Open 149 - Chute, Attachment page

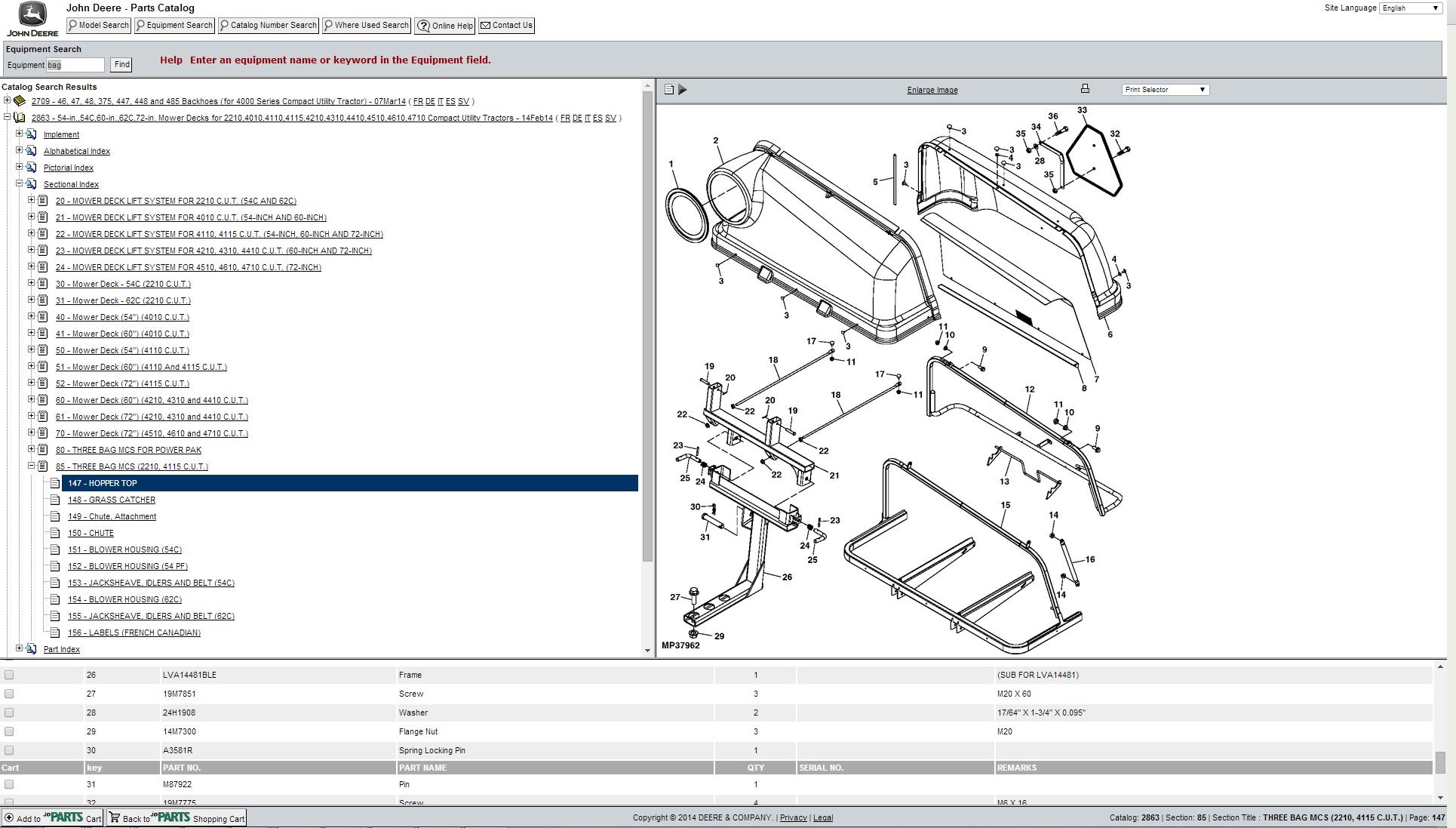point(112,516)
